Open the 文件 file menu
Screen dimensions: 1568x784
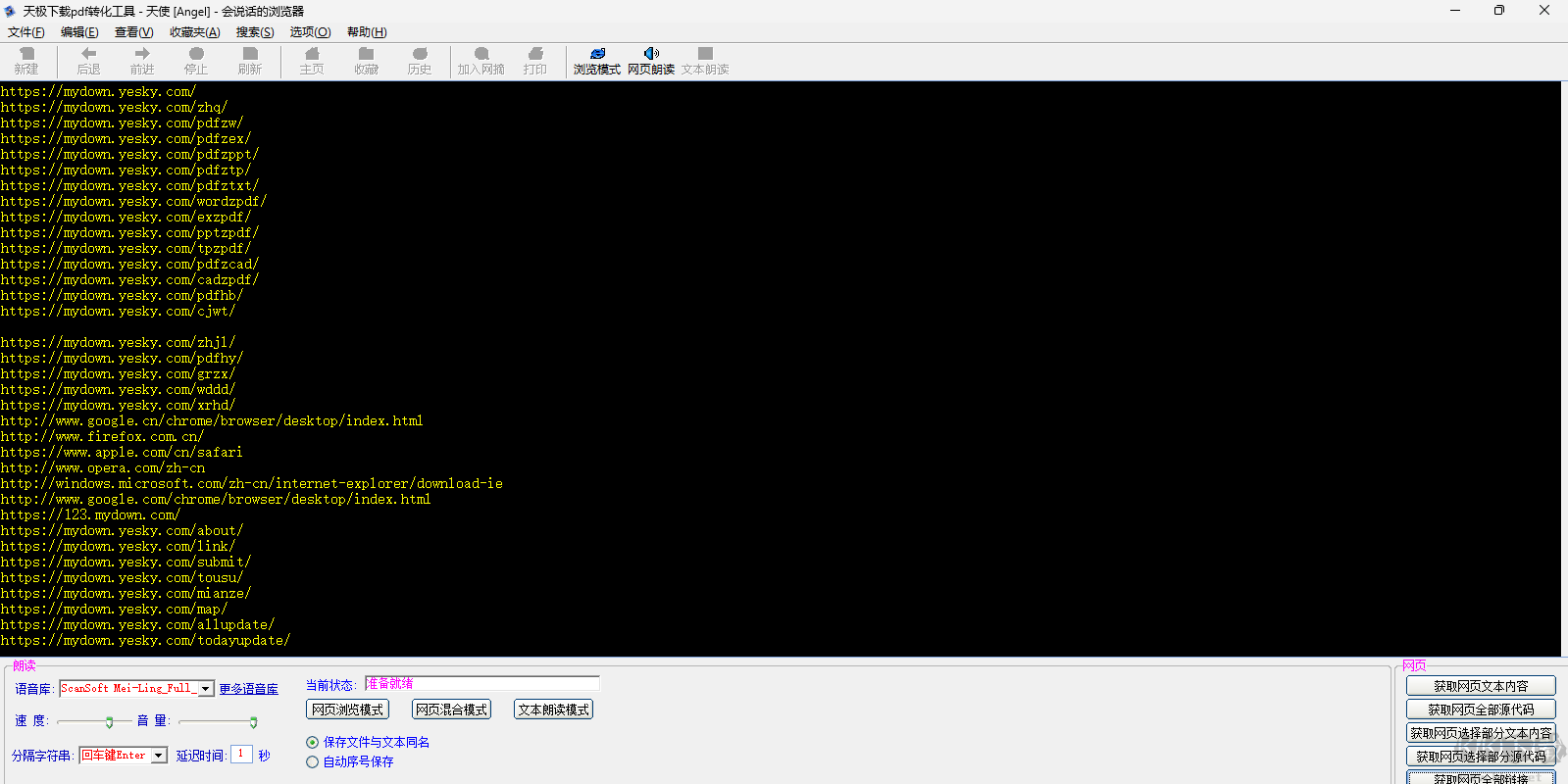tap(25, 32)
